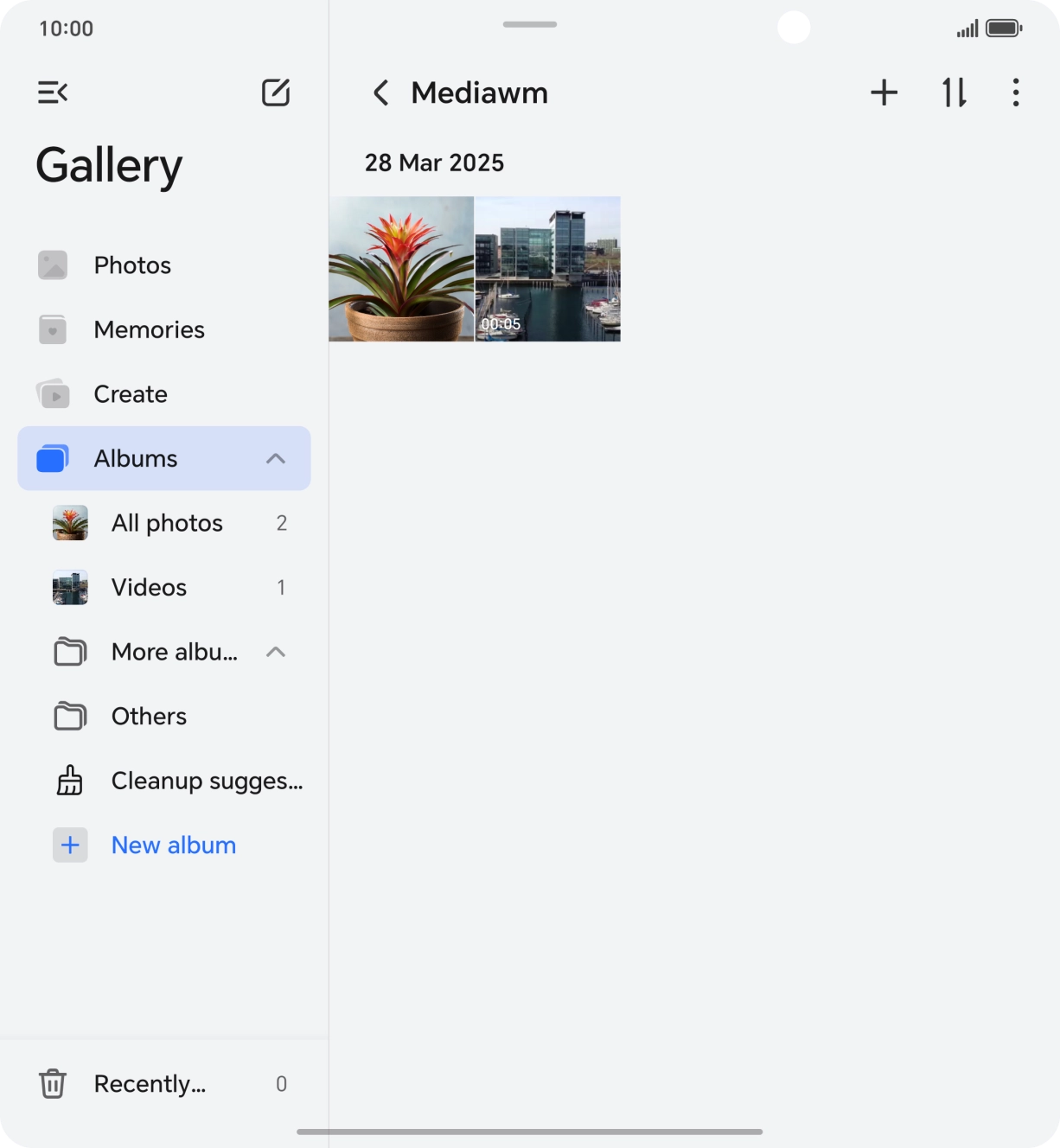Screen dimensions: 1060x1148
Task: Open Cleanup suggestions
Action: coord(164,781)
